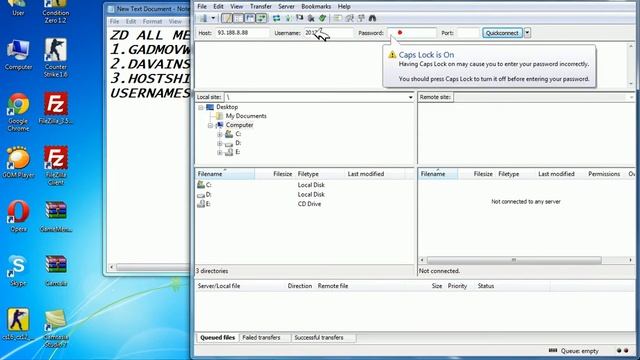Open the Computer desktop icon

coord(18,55)
